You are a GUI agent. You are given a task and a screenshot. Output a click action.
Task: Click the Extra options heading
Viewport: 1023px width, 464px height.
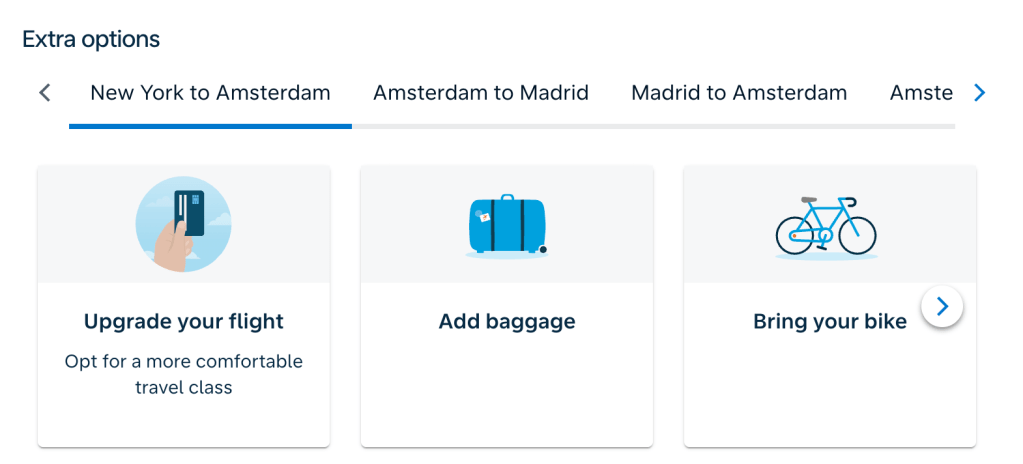click(91, 39)
